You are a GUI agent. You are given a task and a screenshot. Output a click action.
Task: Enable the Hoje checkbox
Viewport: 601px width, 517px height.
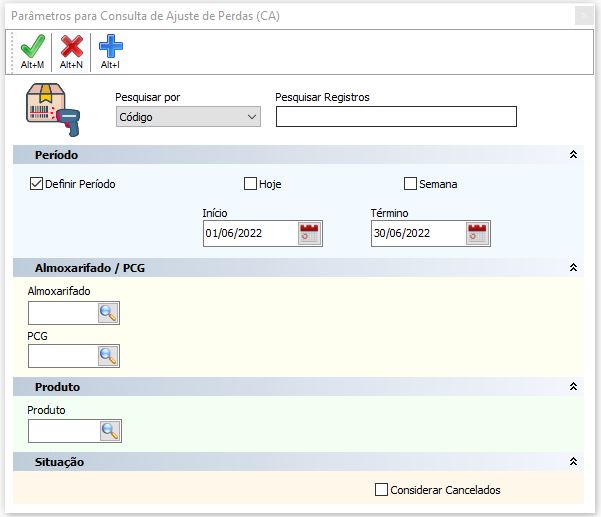coord(250,184)
